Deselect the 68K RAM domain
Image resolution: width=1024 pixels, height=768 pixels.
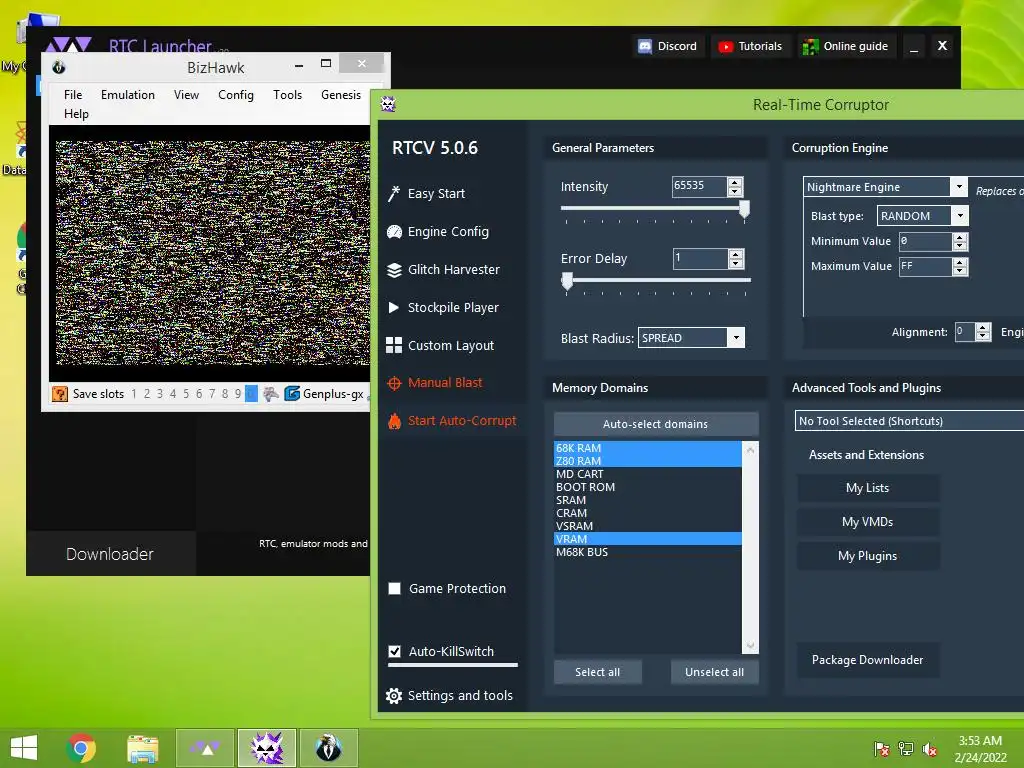point(648,448)
